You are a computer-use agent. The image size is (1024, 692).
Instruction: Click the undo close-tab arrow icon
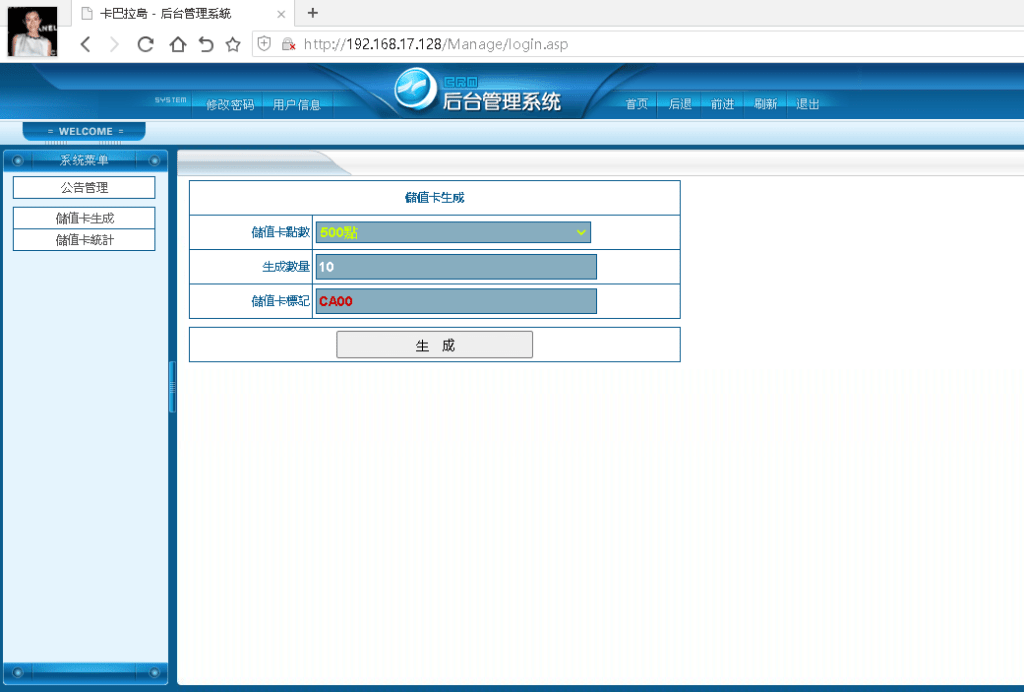tap(206, 44)
